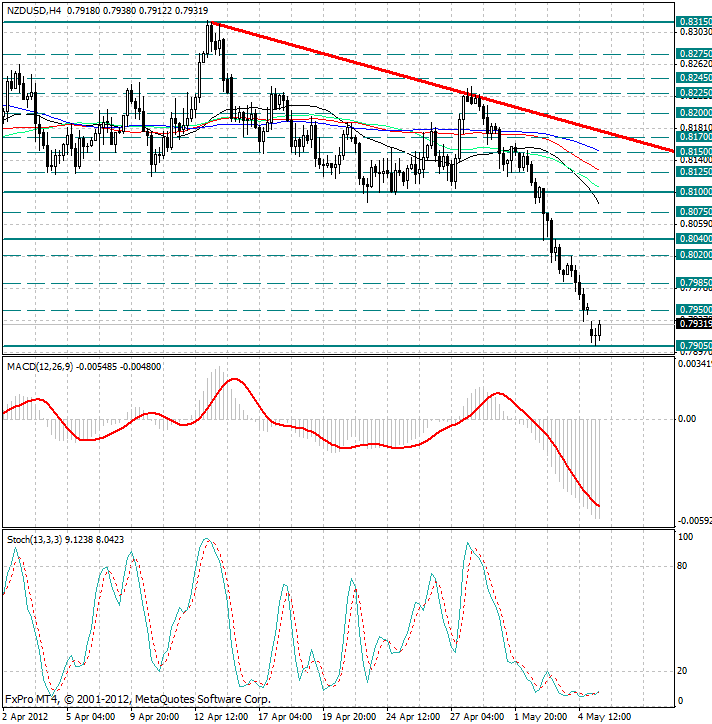
Task: Click the 12 Apr 12:00 time label
Action: click(x=221, y=717)
